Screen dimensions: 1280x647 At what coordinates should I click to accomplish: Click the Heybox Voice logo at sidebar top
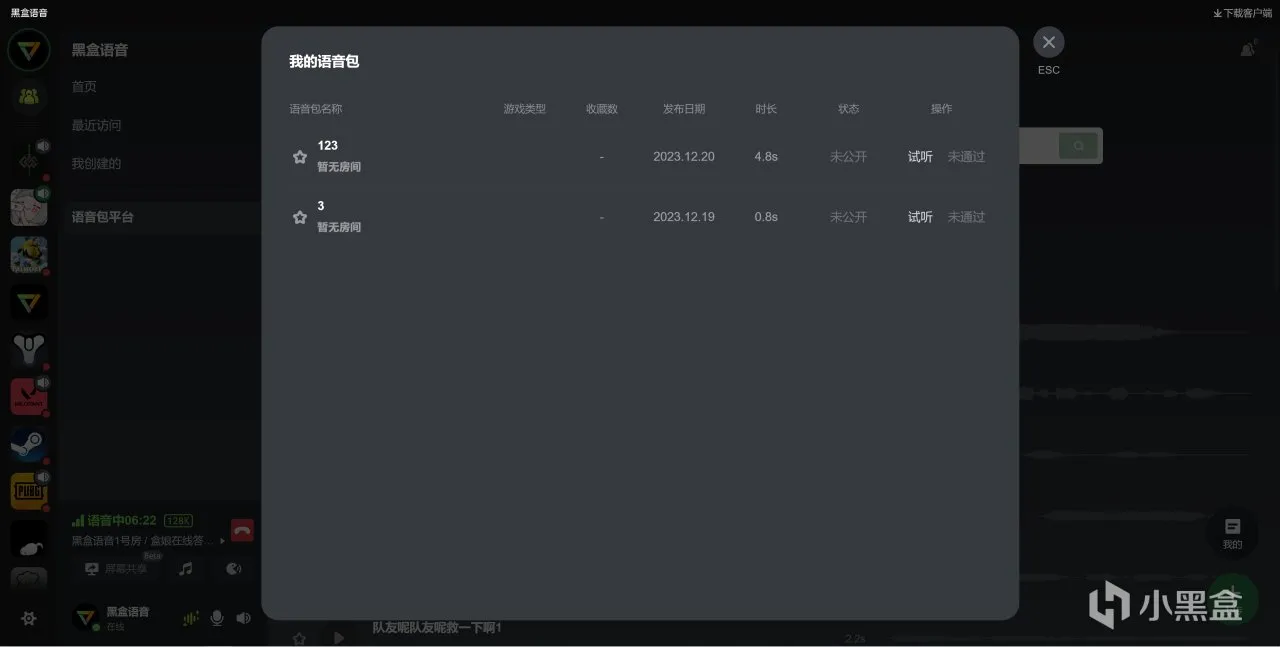point(29,49)
